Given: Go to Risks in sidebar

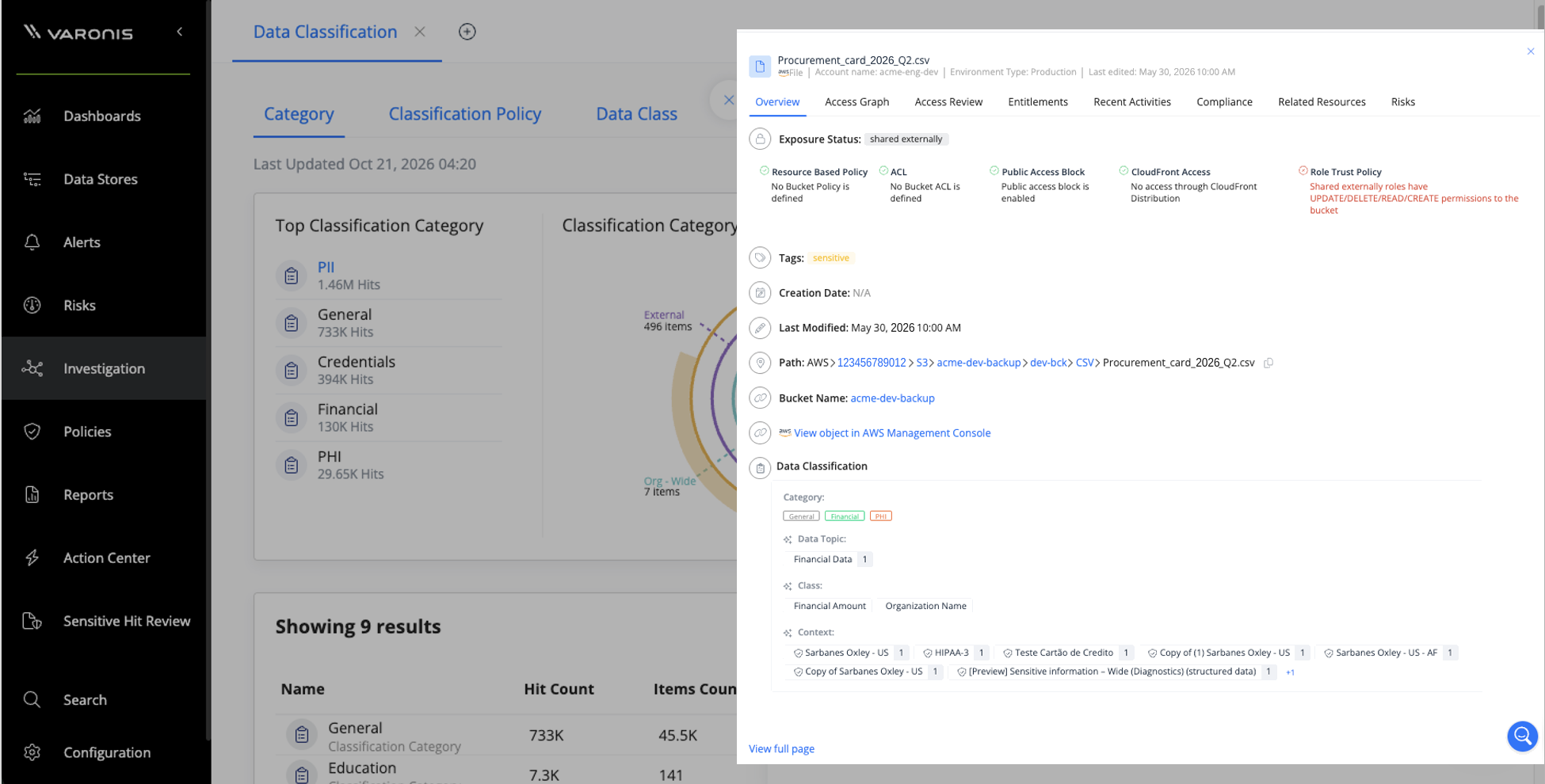Looking at the screenshot, I should tap(79, 306).
